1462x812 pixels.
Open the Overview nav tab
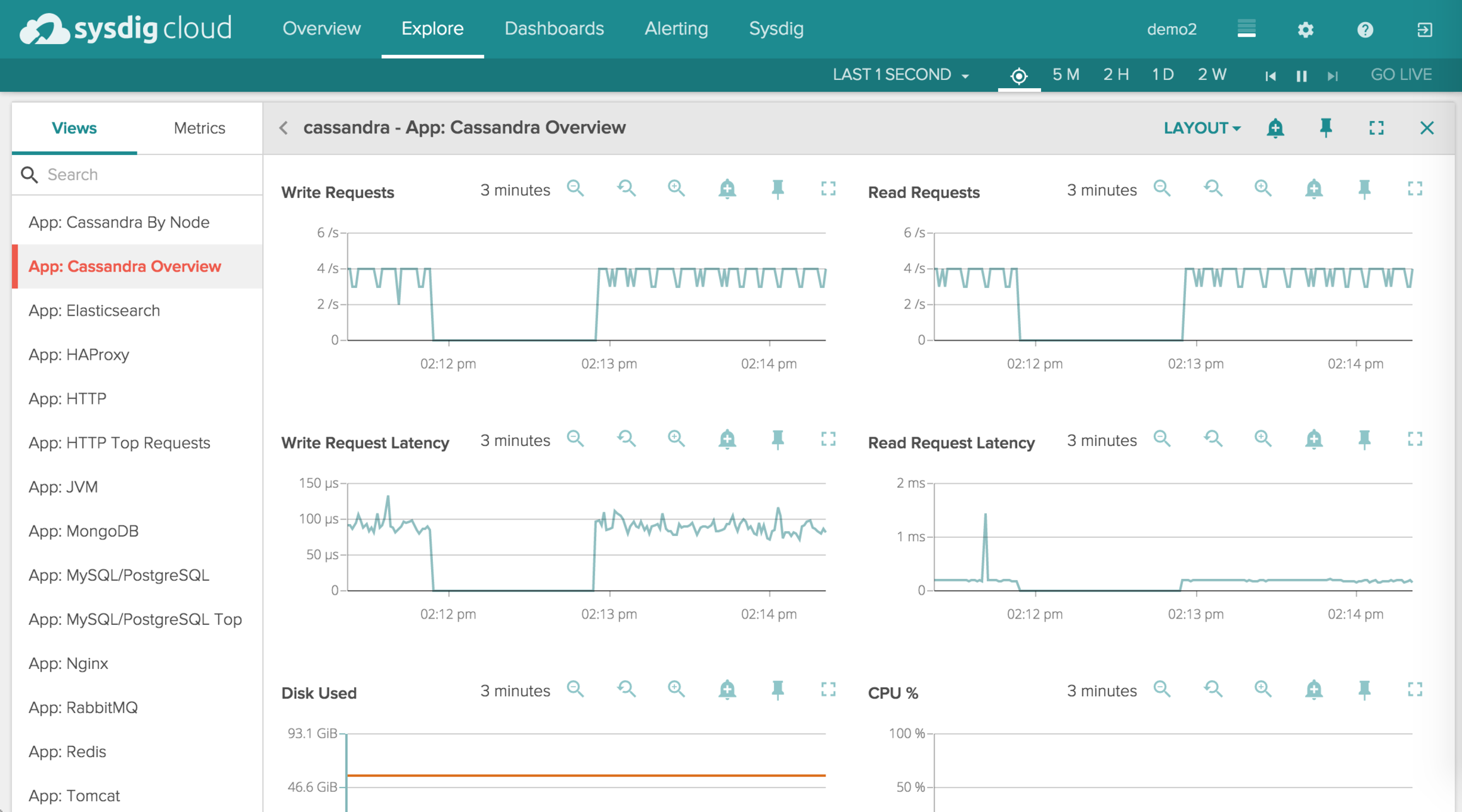(321, 28)
